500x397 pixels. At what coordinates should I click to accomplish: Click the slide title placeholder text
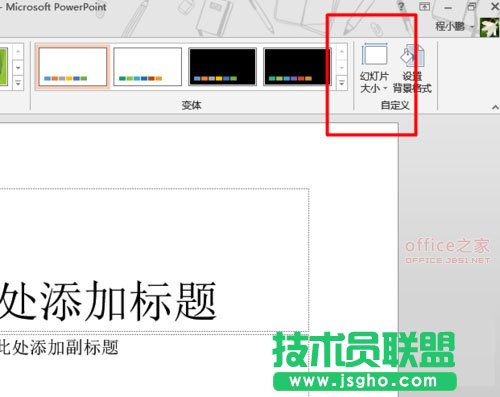point(108,301)
